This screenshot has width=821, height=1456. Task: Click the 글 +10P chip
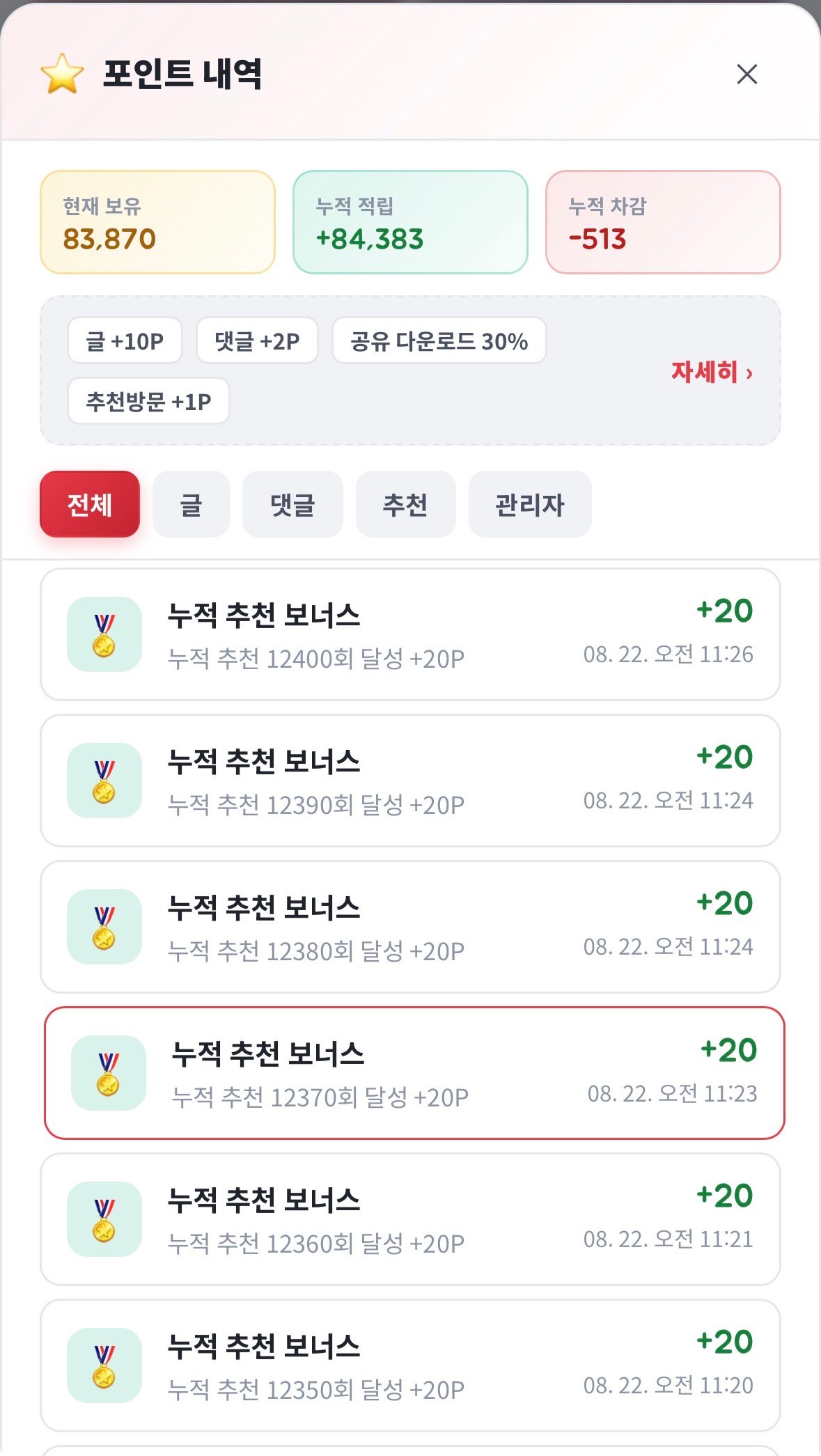[x=125, y=340]
